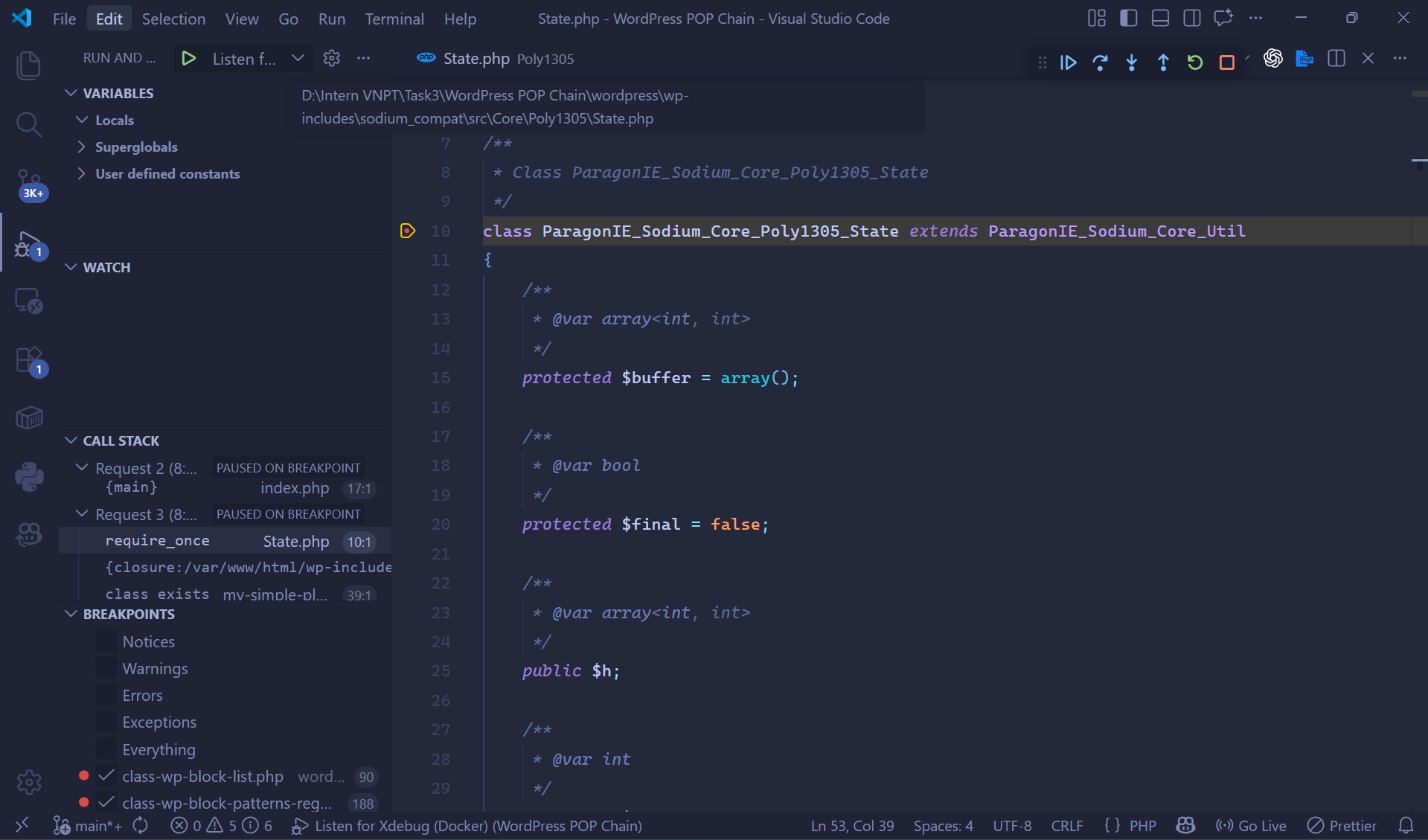Open the Edit menu
1428x840 pixels.
(109, 19)
